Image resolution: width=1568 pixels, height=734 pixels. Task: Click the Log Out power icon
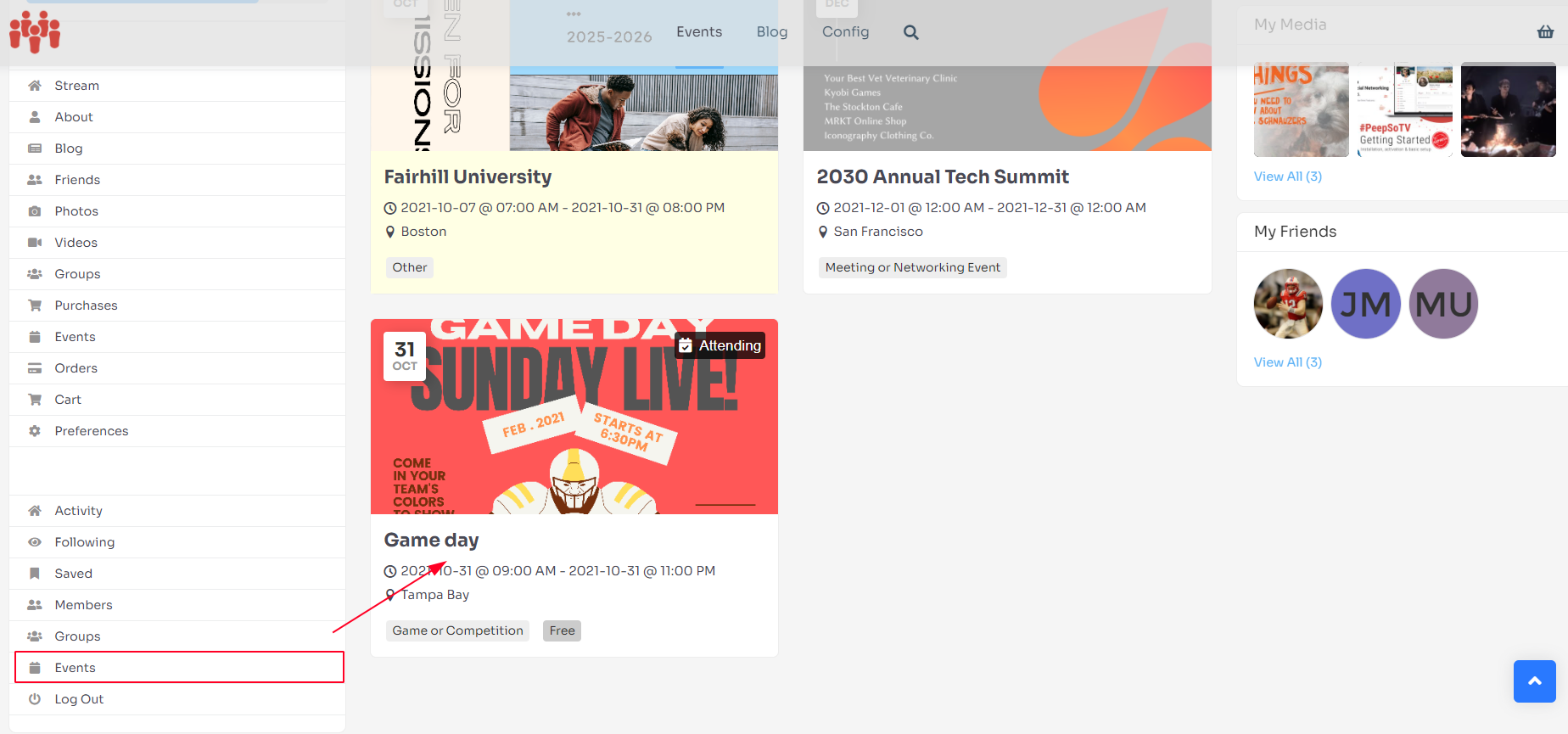pyautogui.click(x=35, y=699)
